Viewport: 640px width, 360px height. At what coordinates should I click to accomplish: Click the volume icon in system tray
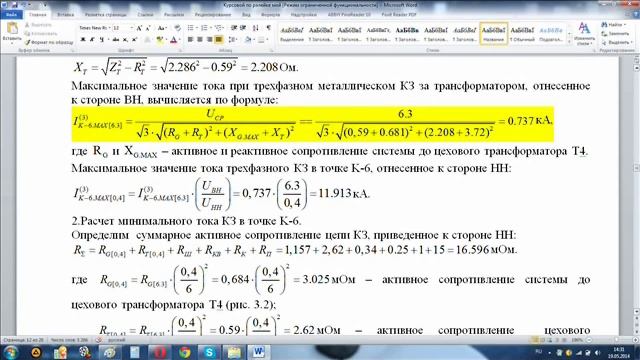point(597,352)
